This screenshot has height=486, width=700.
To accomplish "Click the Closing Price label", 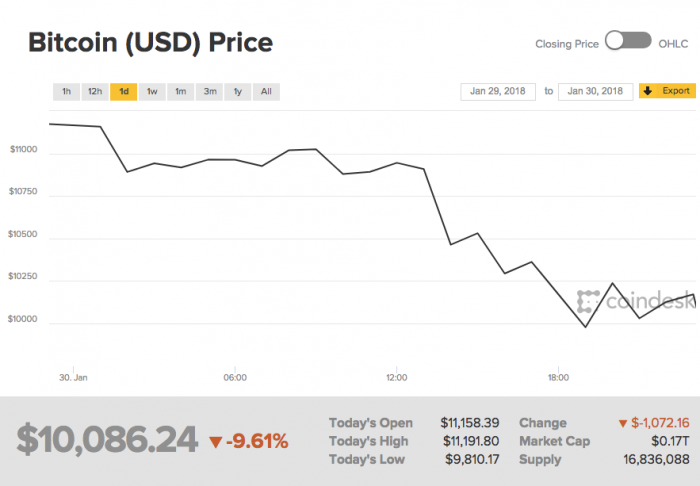I will point(567,43).
